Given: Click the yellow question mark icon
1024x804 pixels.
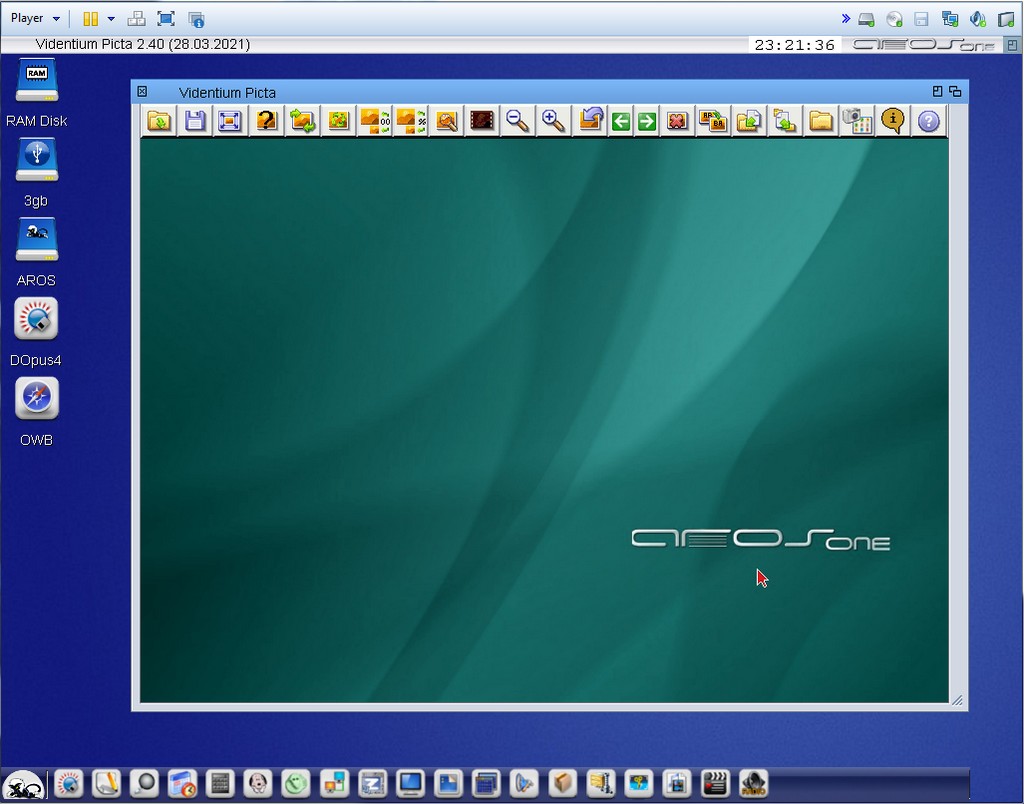Looking at the screenshot, I should tap(266, 121).
